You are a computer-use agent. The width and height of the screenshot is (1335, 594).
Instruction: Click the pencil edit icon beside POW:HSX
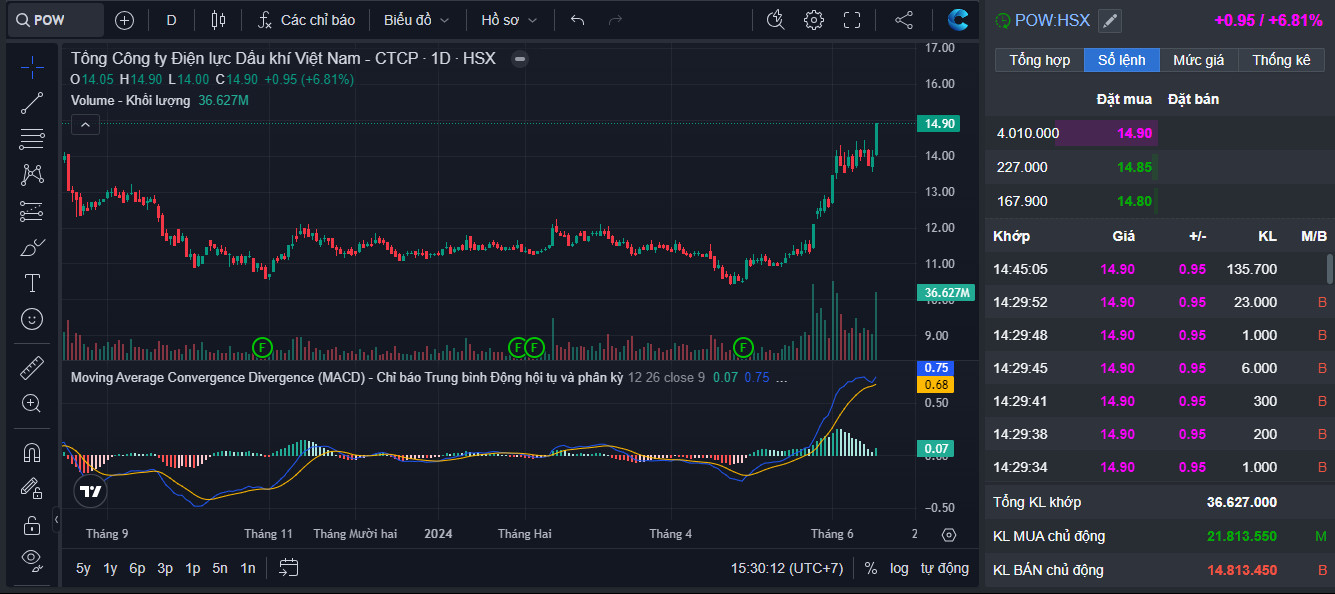tap(1110, 20)
